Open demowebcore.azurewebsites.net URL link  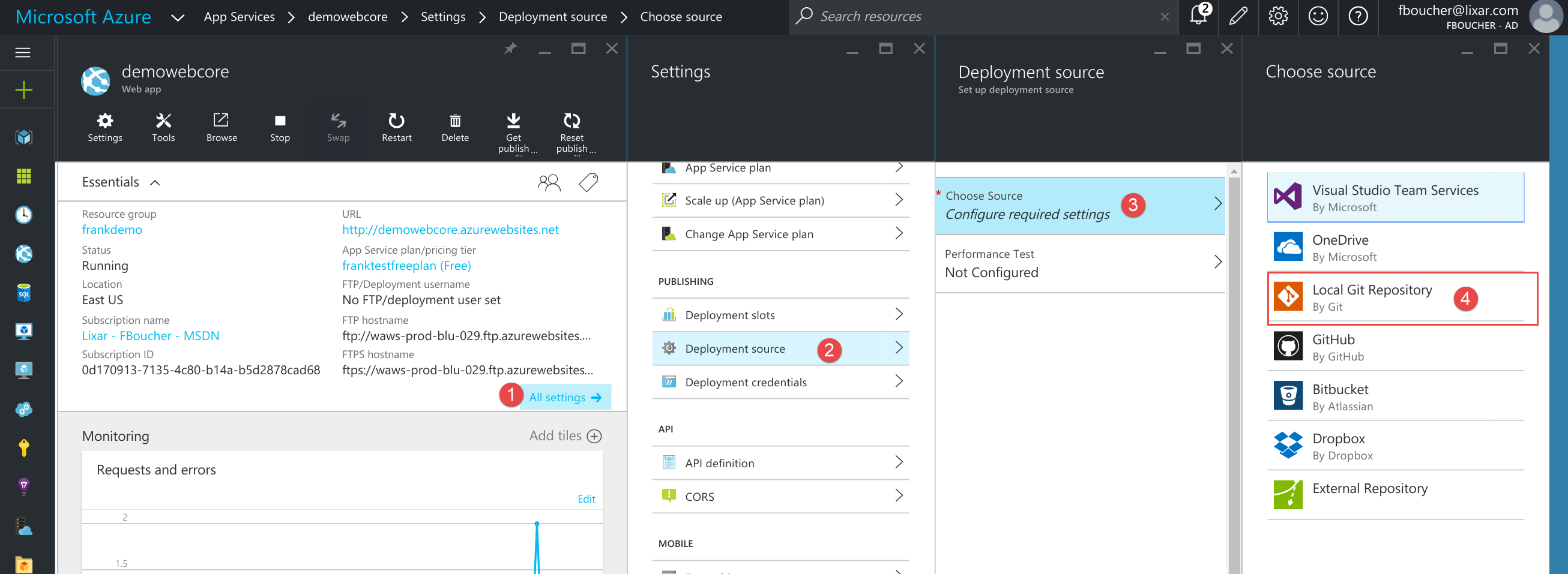(x=450, y=230)
